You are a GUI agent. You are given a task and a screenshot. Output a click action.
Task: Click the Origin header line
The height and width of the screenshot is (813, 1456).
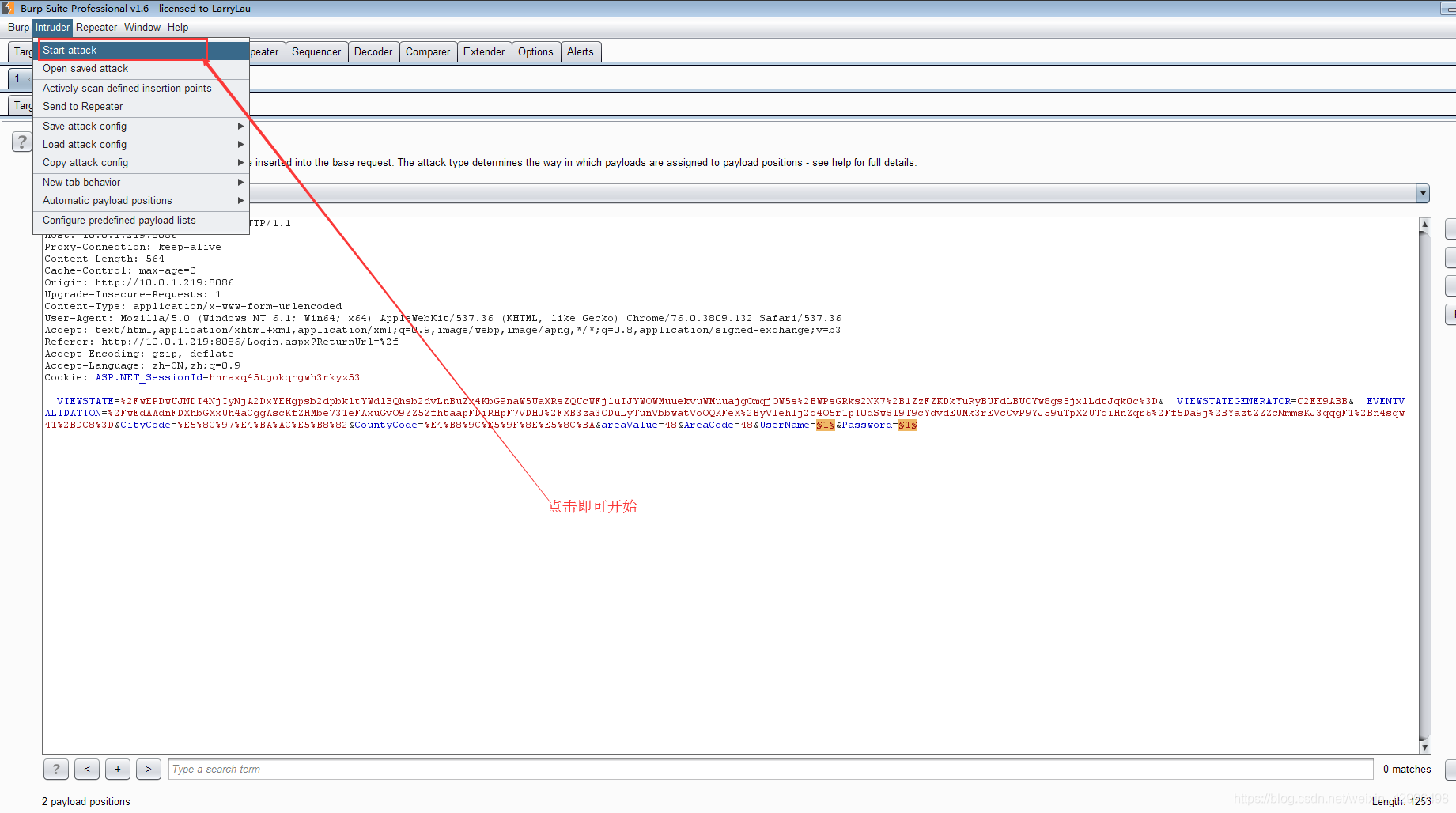click(x=139, y=282)
